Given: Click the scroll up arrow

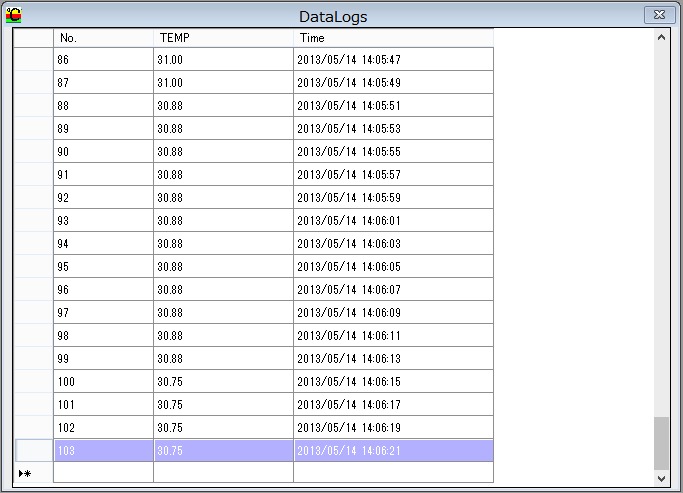Looking at the screenshot, I should coord(661,37).
